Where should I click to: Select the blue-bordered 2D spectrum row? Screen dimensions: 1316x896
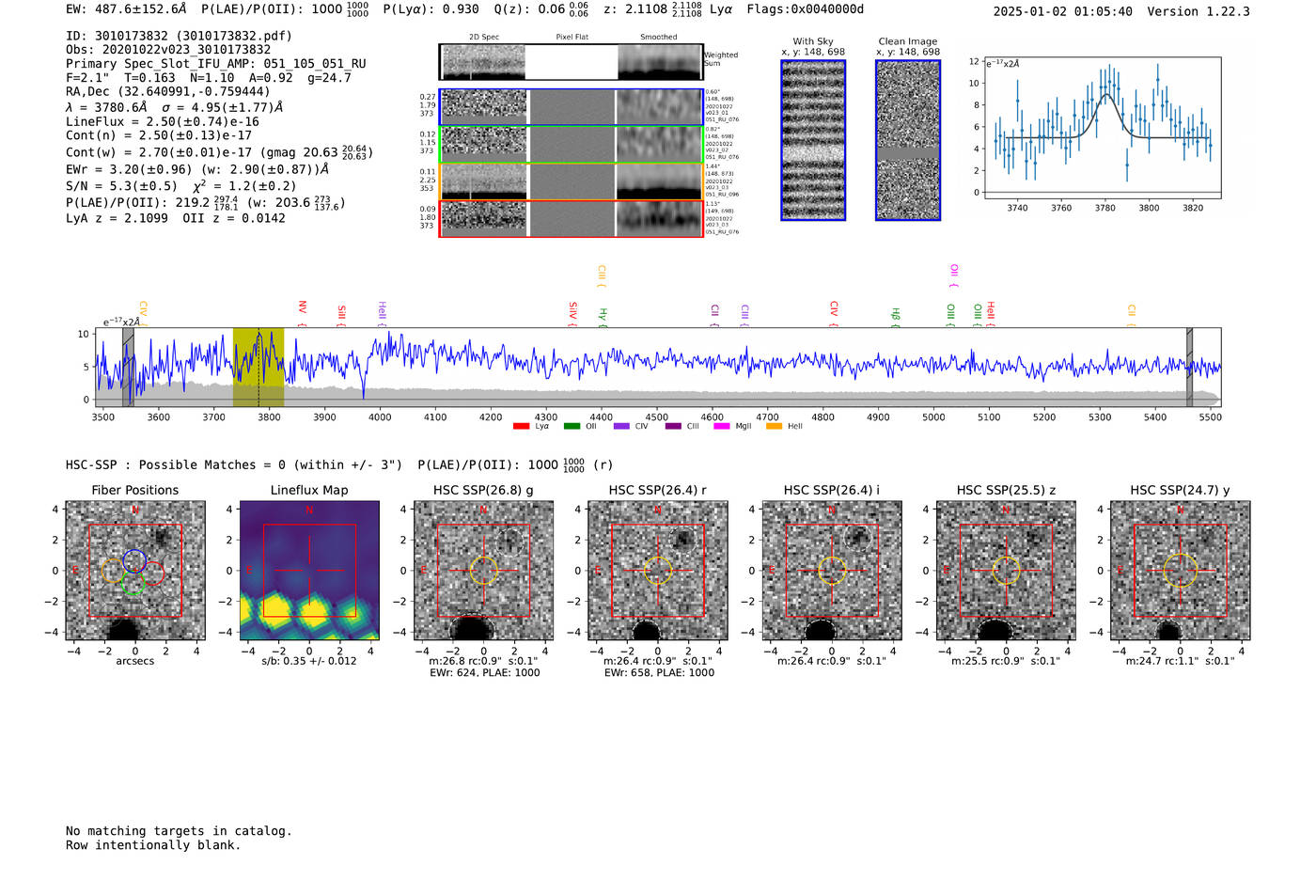click(571, 107)
